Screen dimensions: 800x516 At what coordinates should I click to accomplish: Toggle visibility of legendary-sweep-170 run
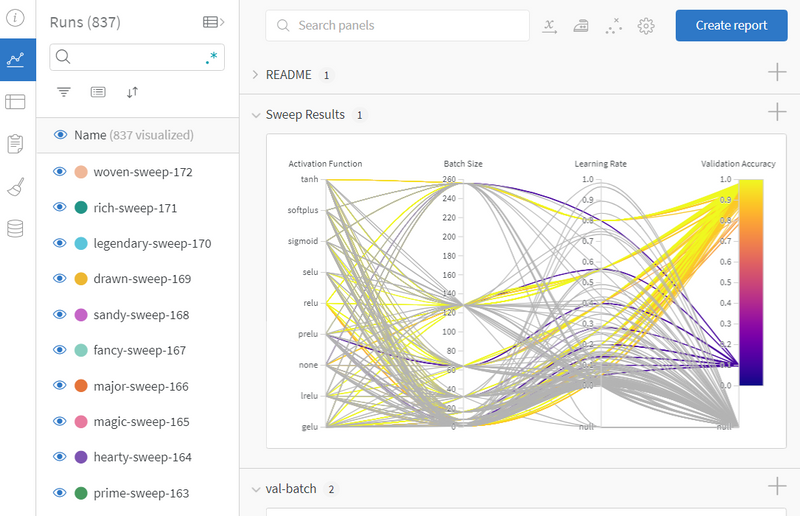point(59,243)
